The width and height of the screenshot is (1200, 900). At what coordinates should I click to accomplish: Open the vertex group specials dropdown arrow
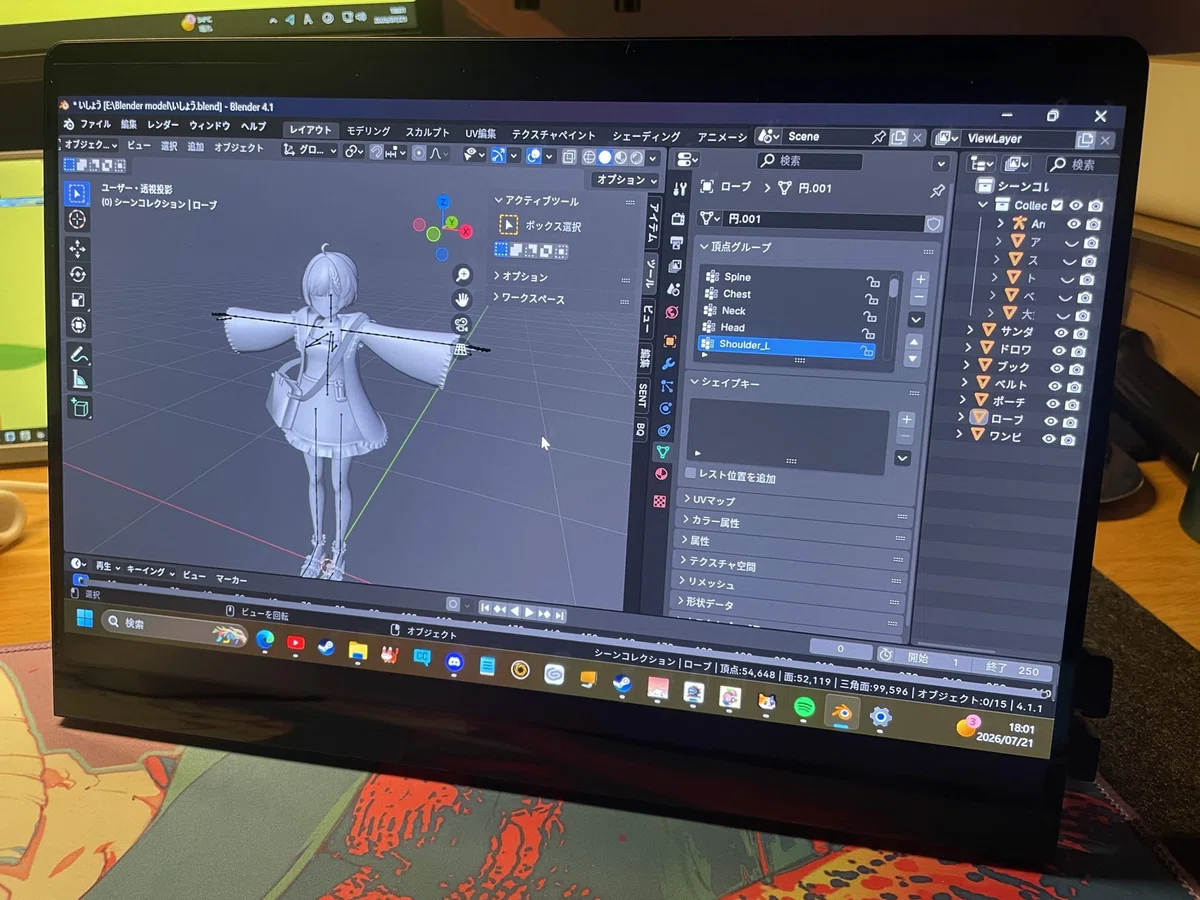coord(916,320)
